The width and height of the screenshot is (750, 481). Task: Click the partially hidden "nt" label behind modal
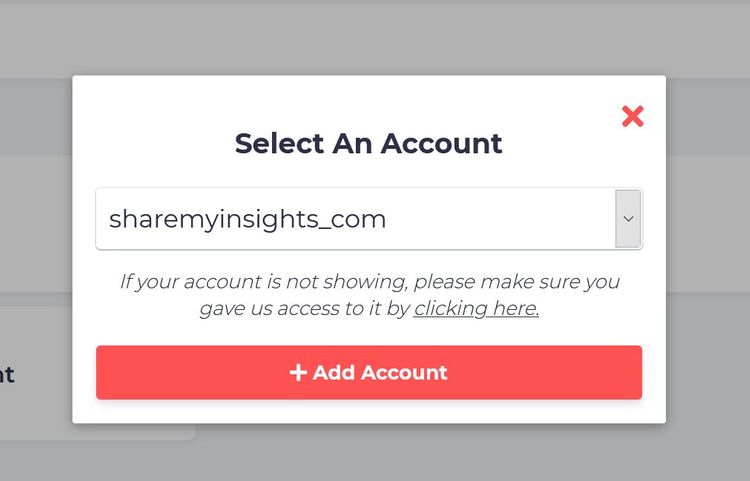[x=7, y=375]
